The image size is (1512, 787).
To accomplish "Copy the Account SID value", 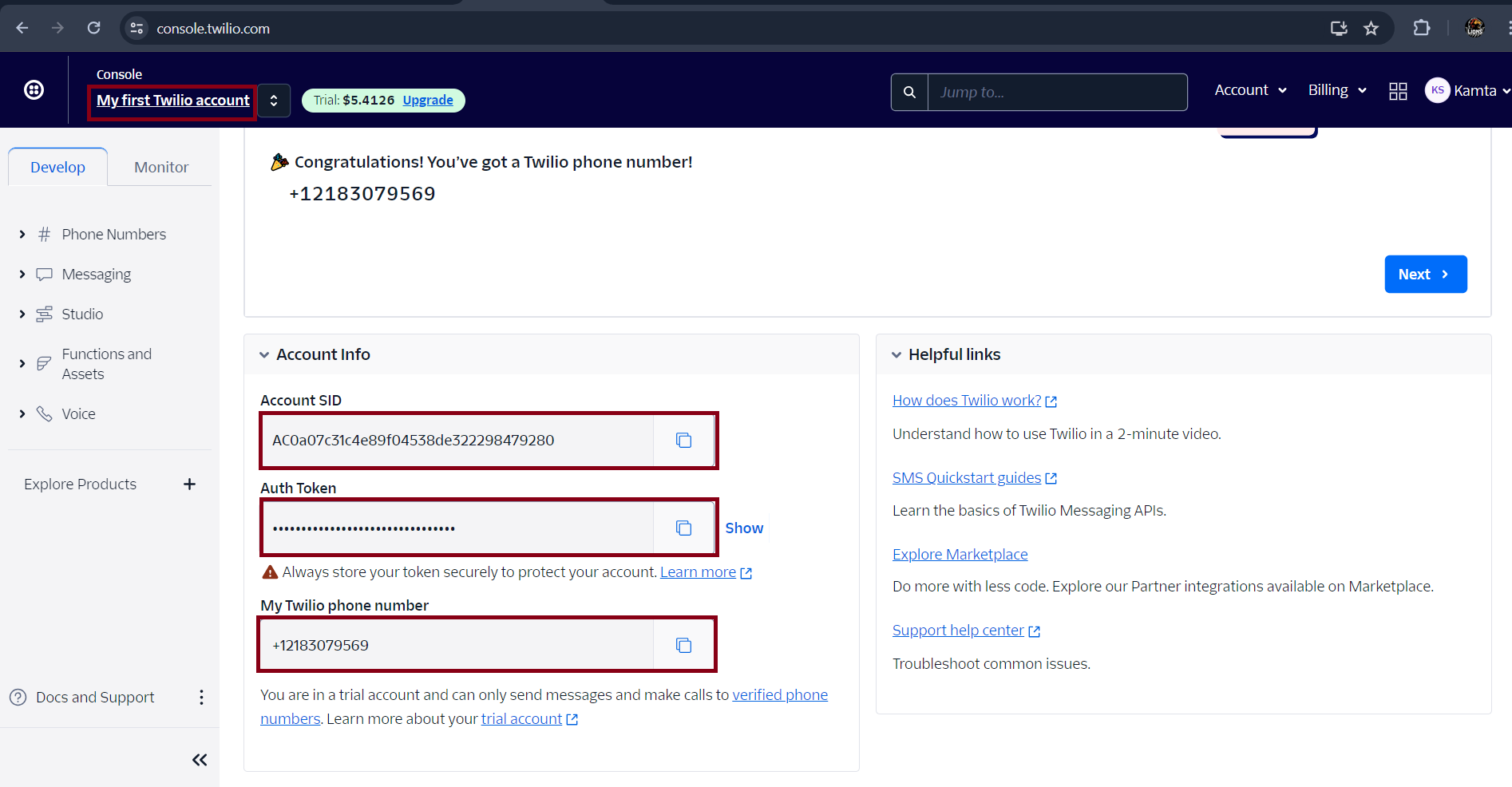I will [683, 441].
